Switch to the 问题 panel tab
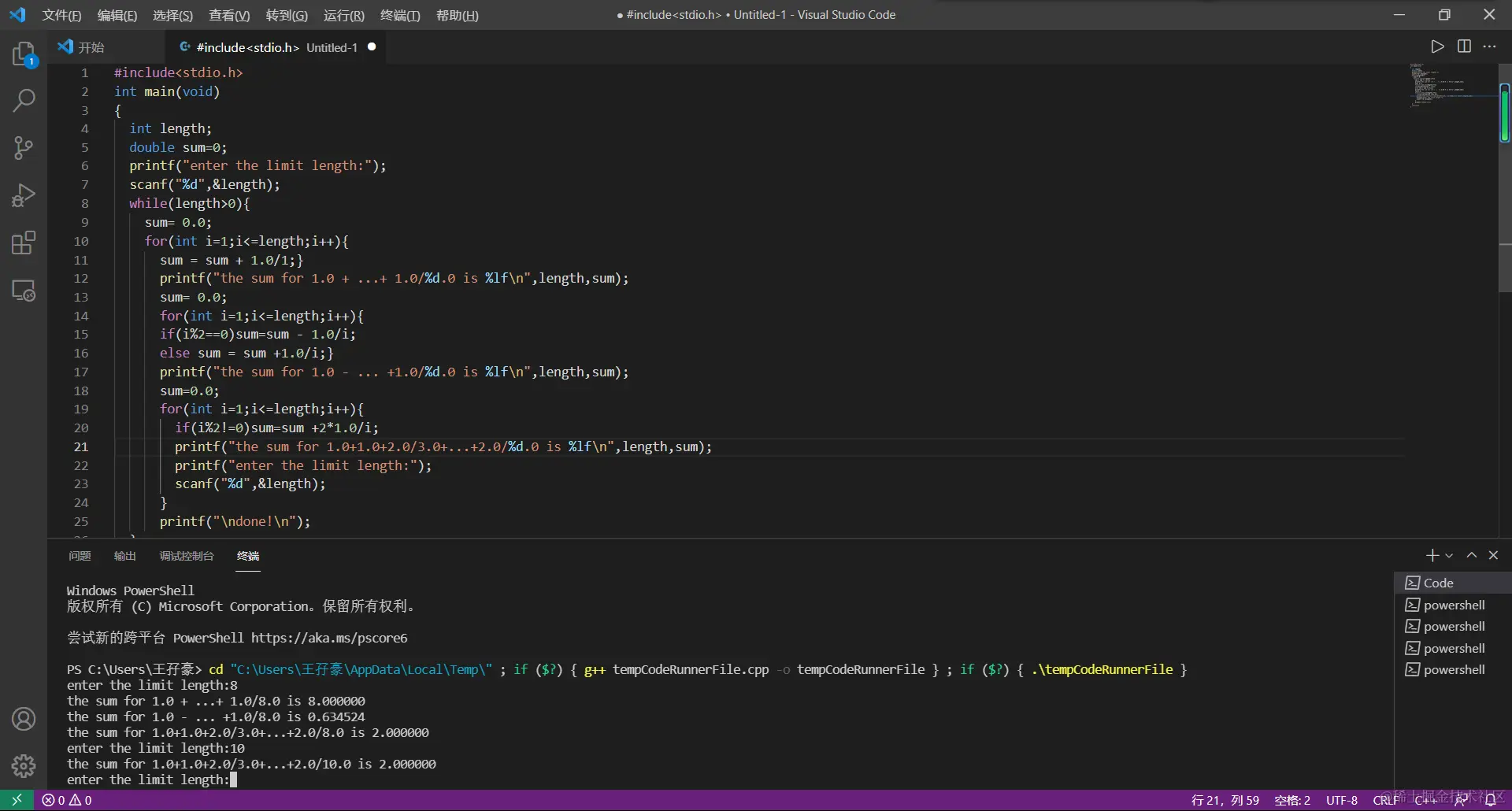Screen dimensions: 1512x811 [80, 556]
